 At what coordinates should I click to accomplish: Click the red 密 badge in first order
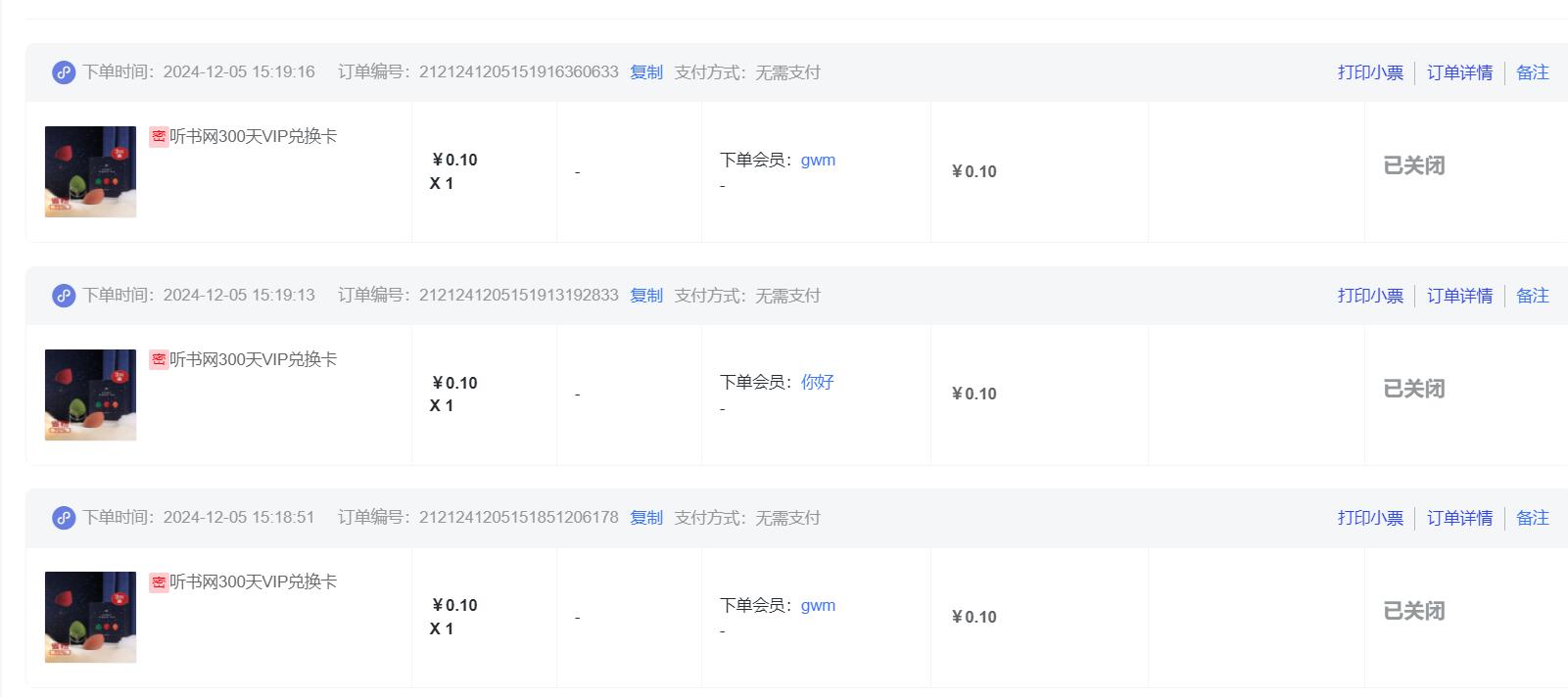(159, 137)
